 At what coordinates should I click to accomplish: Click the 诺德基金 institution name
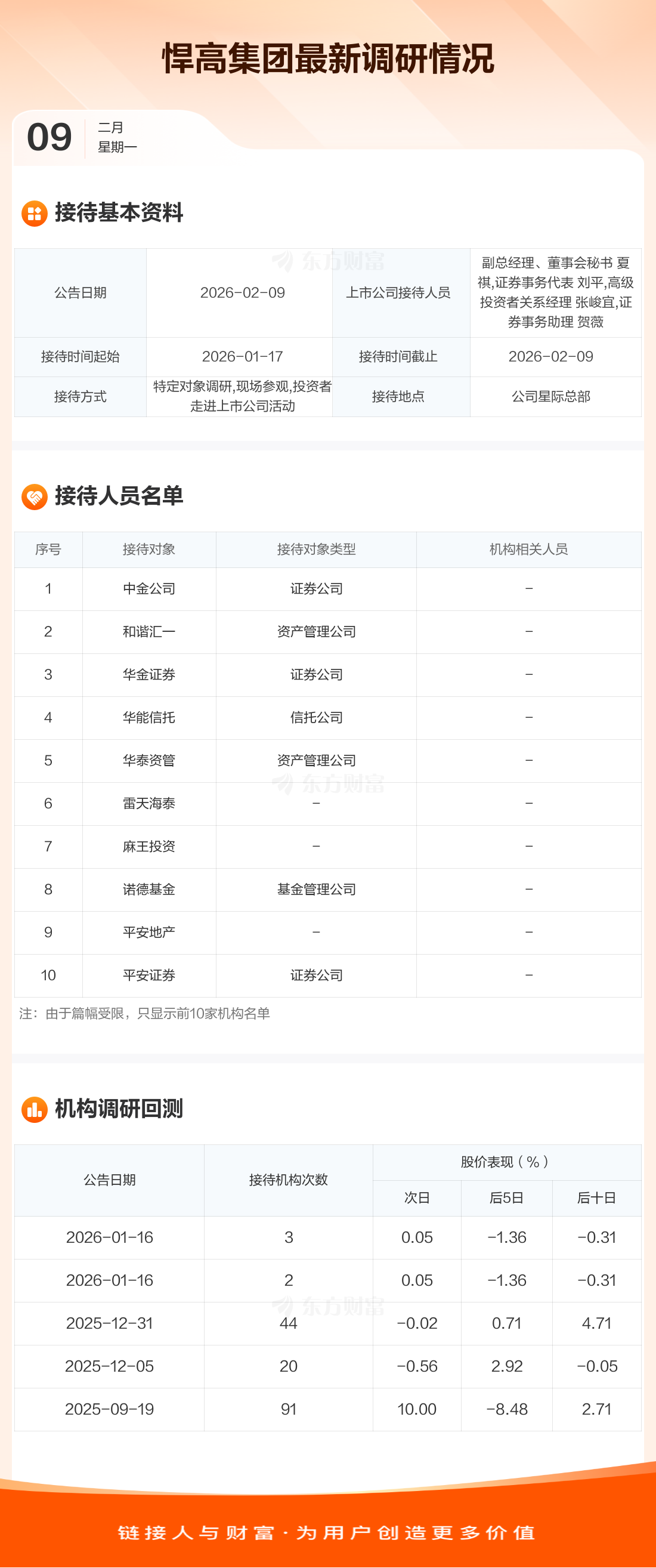point(149,889)
